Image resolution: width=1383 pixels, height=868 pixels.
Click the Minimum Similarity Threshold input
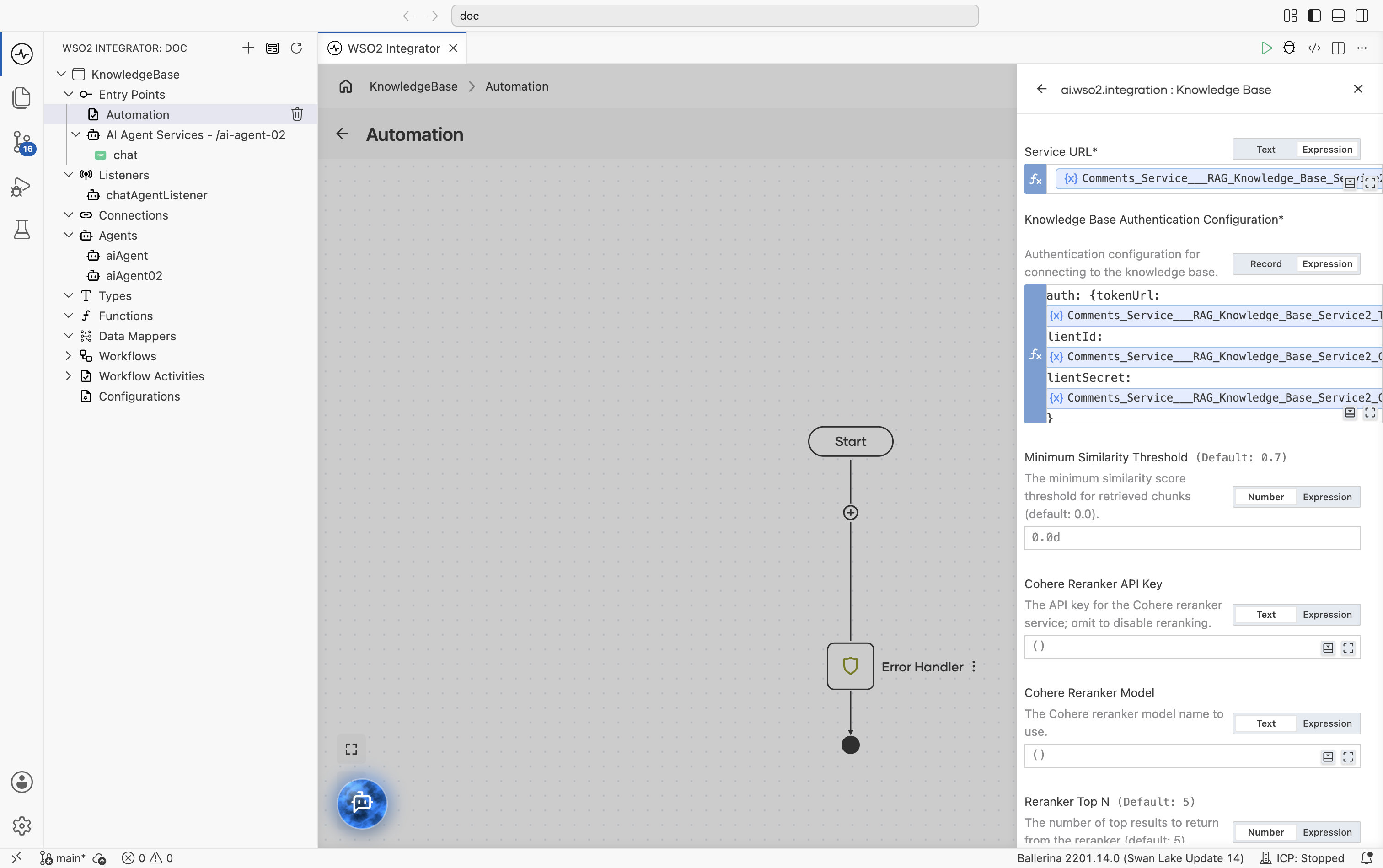pyautogui.click(x=1192, y=538)
